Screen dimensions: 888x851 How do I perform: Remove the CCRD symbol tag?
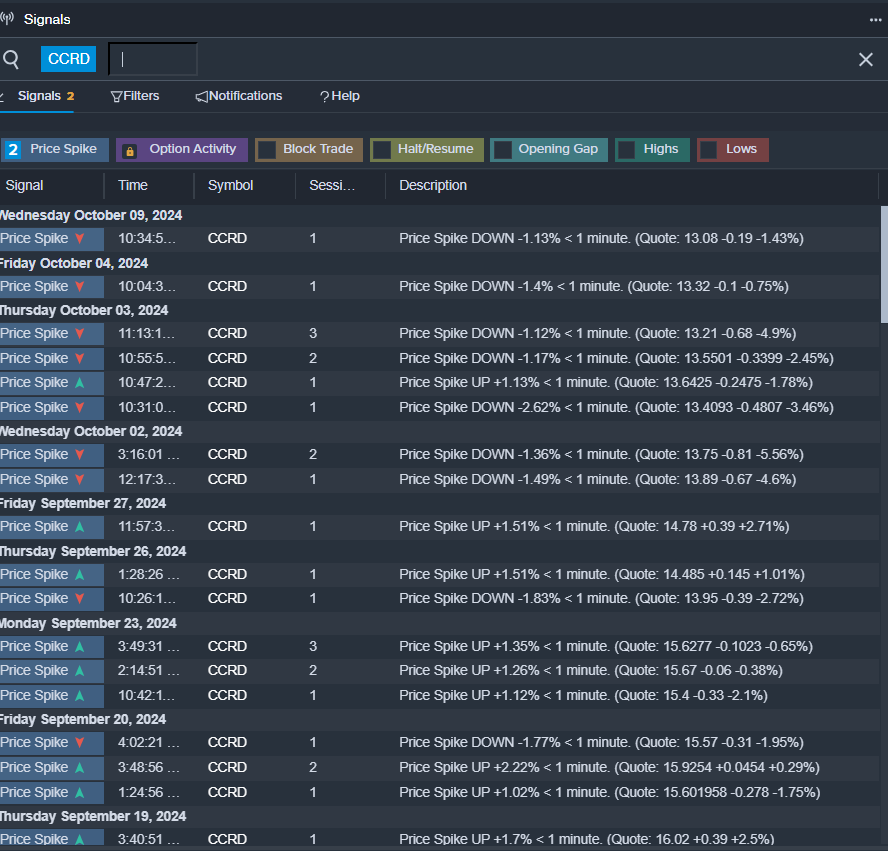(x=69, y=59)
